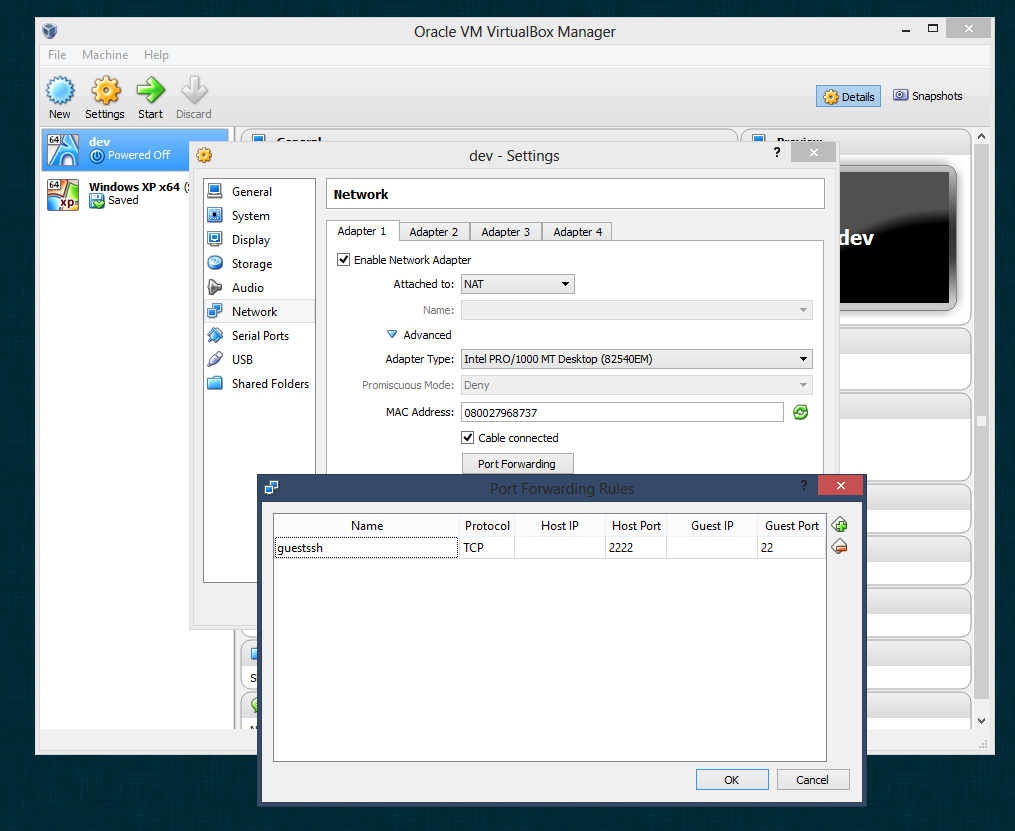Click the VirtualBox cube icon in title bar
Viewport: 1015px width, 831px height.
click(50, 31)
